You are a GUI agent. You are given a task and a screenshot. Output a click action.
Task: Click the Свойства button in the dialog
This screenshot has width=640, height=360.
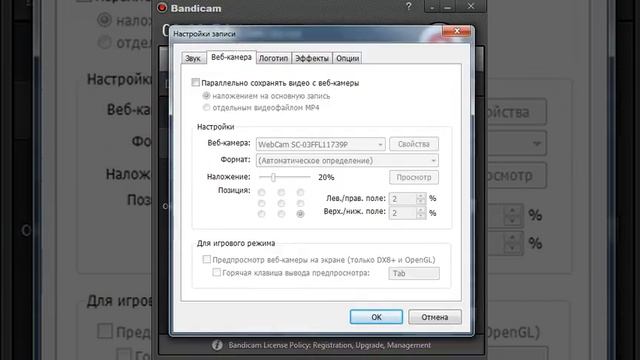pos(414,144)
